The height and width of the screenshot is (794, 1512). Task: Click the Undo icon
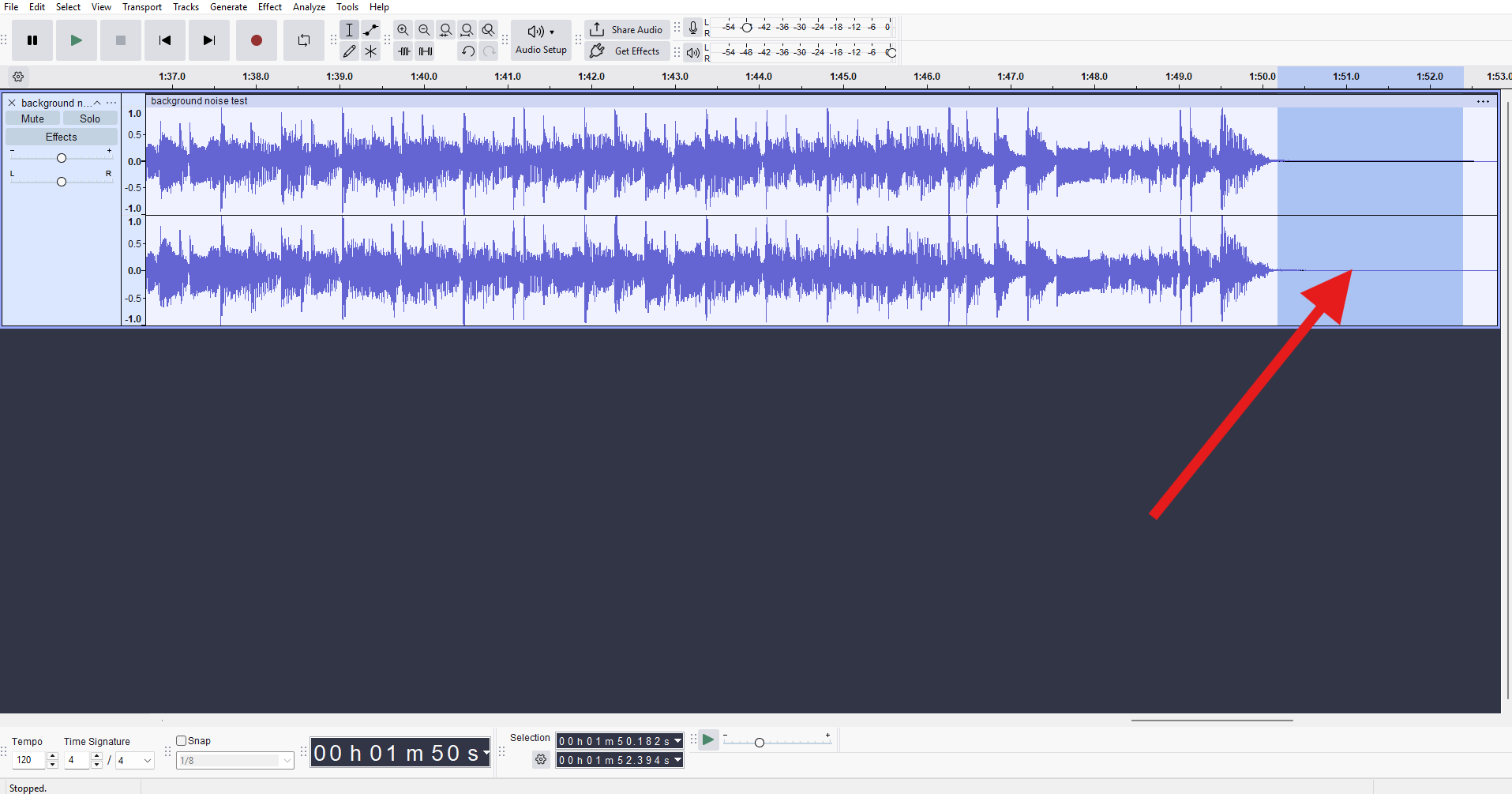pos(467,51)
